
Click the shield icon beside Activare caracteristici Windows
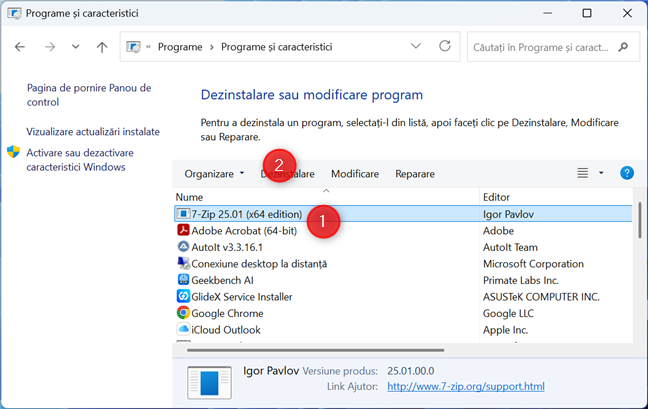[x=13, y=152]
